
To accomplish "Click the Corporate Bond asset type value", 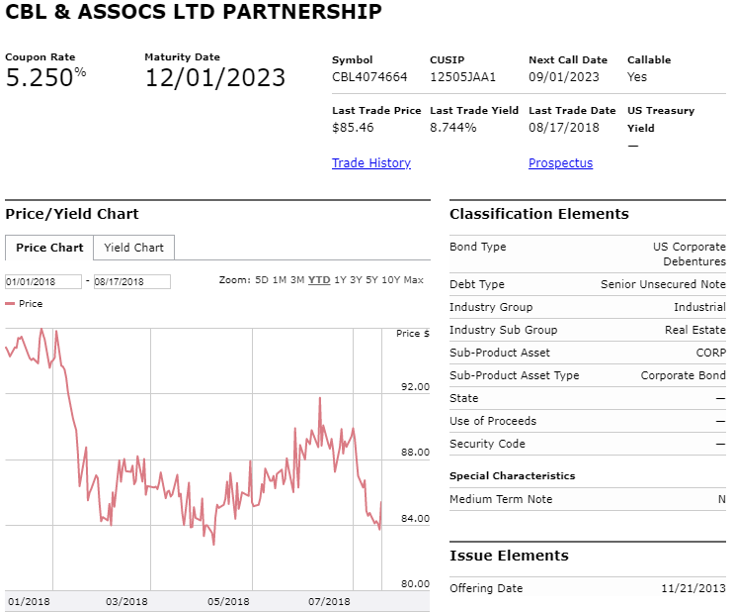I will click(683, 376).
